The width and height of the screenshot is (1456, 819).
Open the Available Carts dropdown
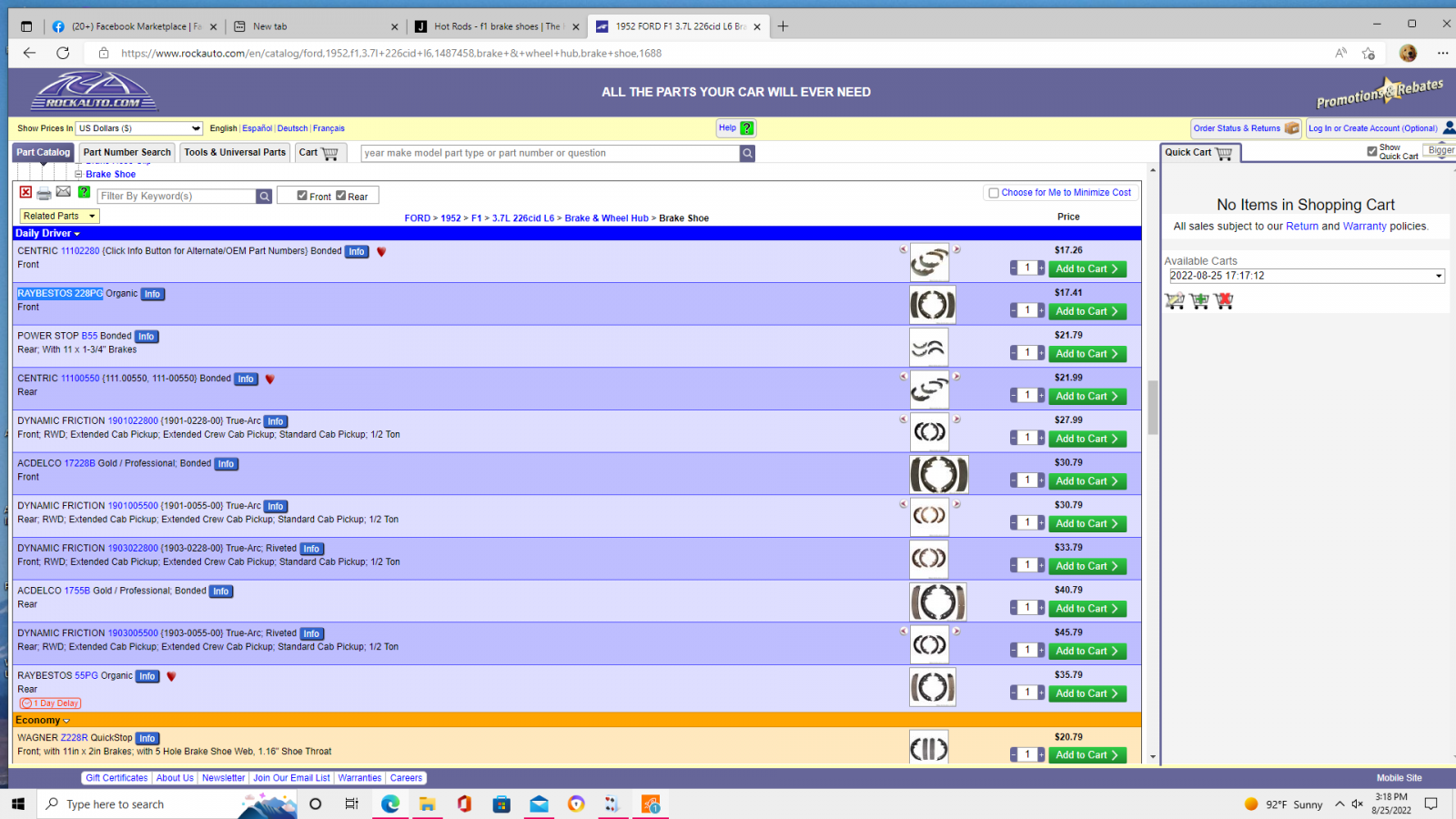pyautogui.click(x=1307, y=276)
